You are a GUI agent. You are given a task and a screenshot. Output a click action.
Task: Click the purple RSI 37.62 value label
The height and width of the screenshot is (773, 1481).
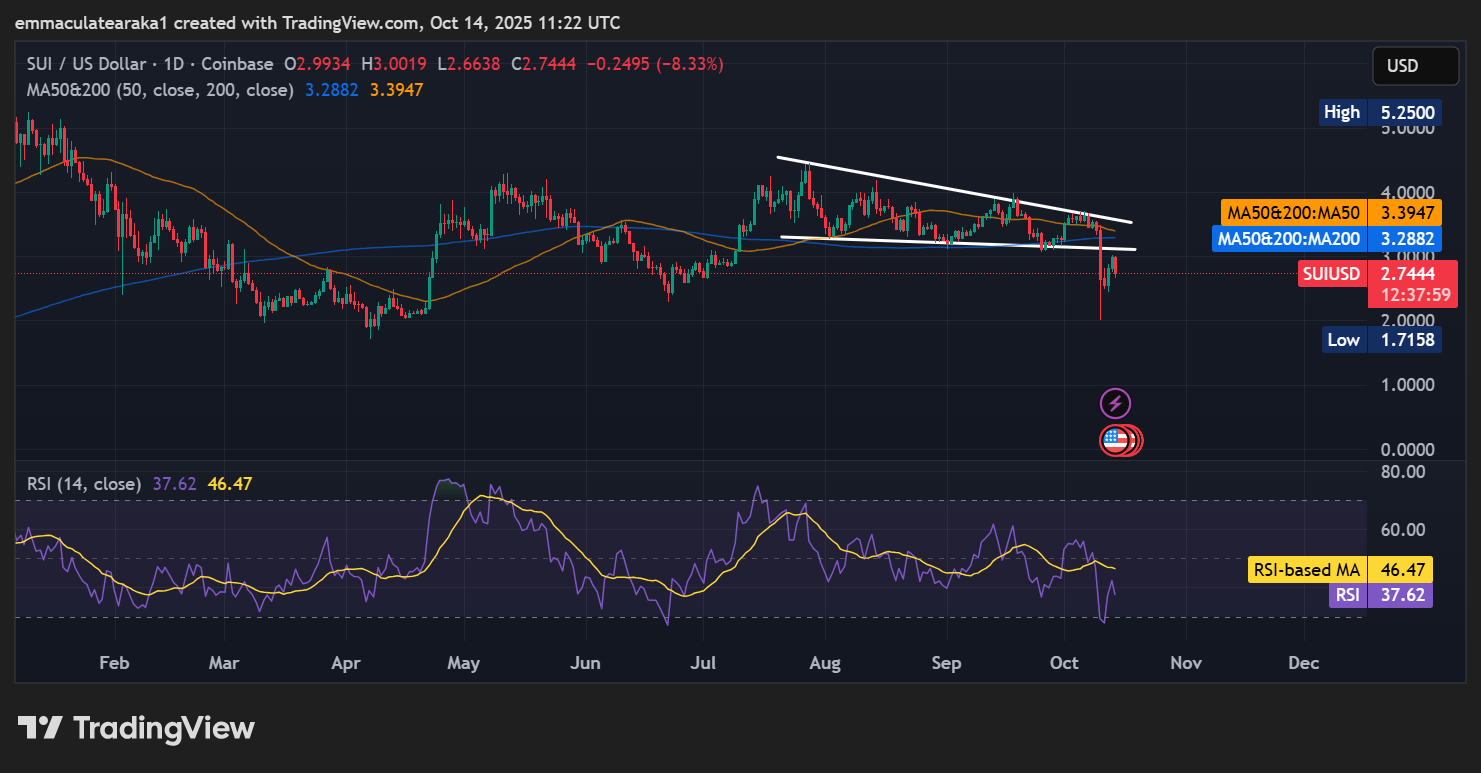click(1379, 596)
